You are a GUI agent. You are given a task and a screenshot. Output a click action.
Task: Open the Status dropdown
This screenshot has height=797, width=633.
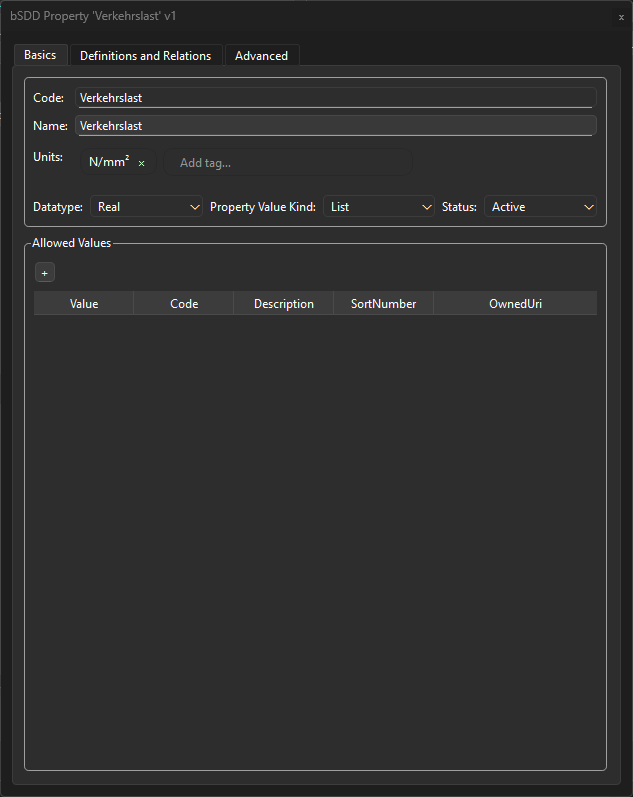point(541,207)
